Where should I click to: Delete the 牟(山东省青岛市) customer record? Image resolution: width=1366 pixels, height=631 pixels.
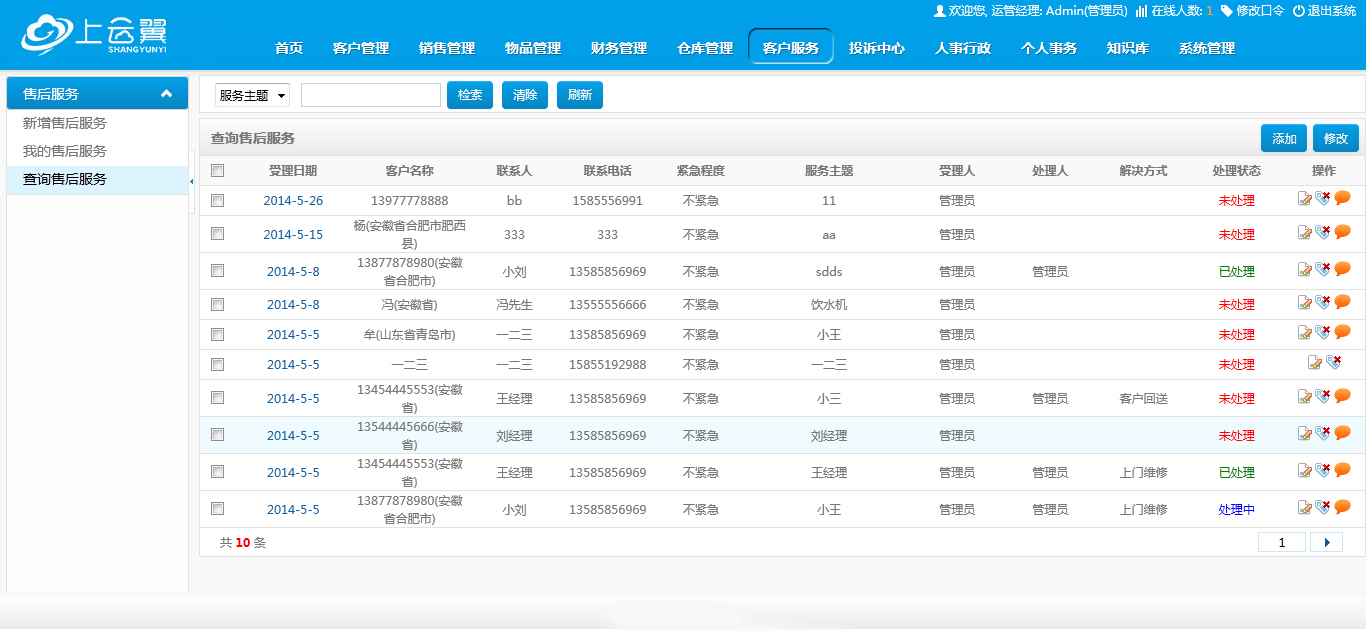[x=1322, y=333]
